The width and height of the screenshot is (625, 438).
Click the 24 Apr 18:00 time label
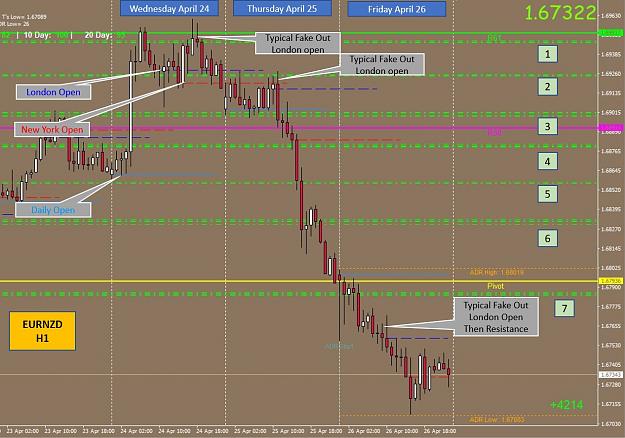pos(212,431)
